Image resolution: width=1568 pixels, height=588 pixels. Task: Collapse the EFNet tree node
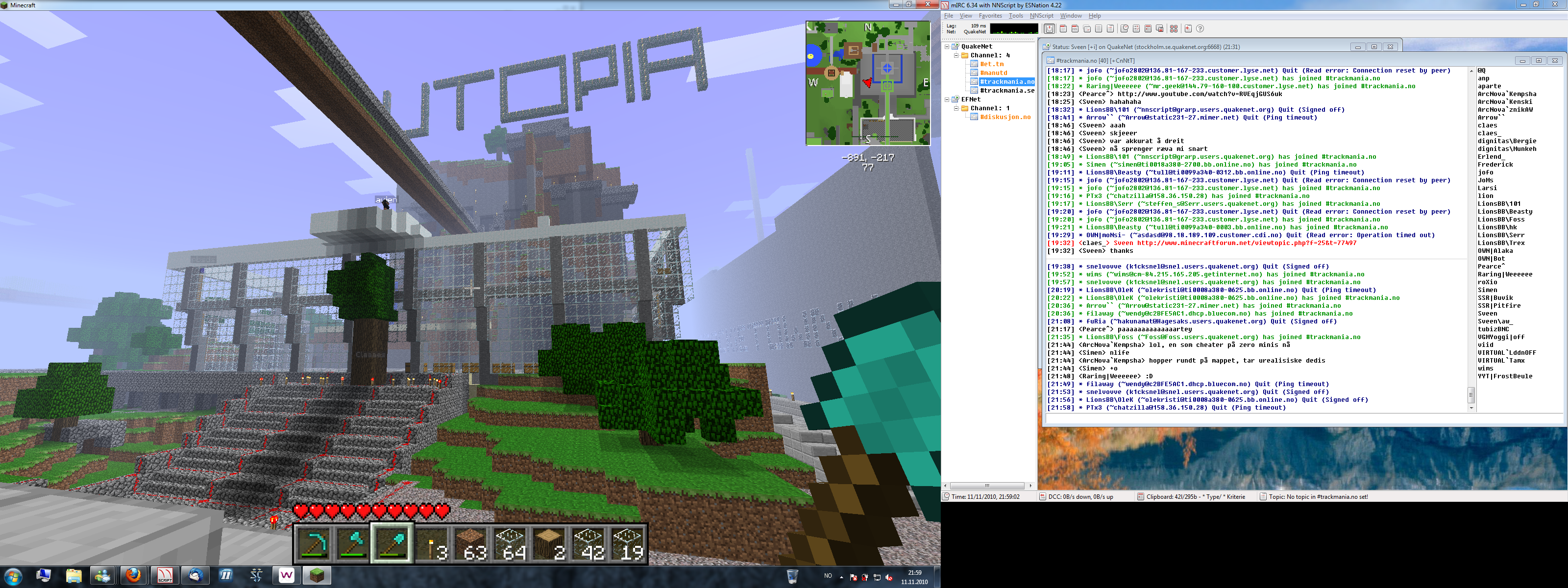coord(947,99)
